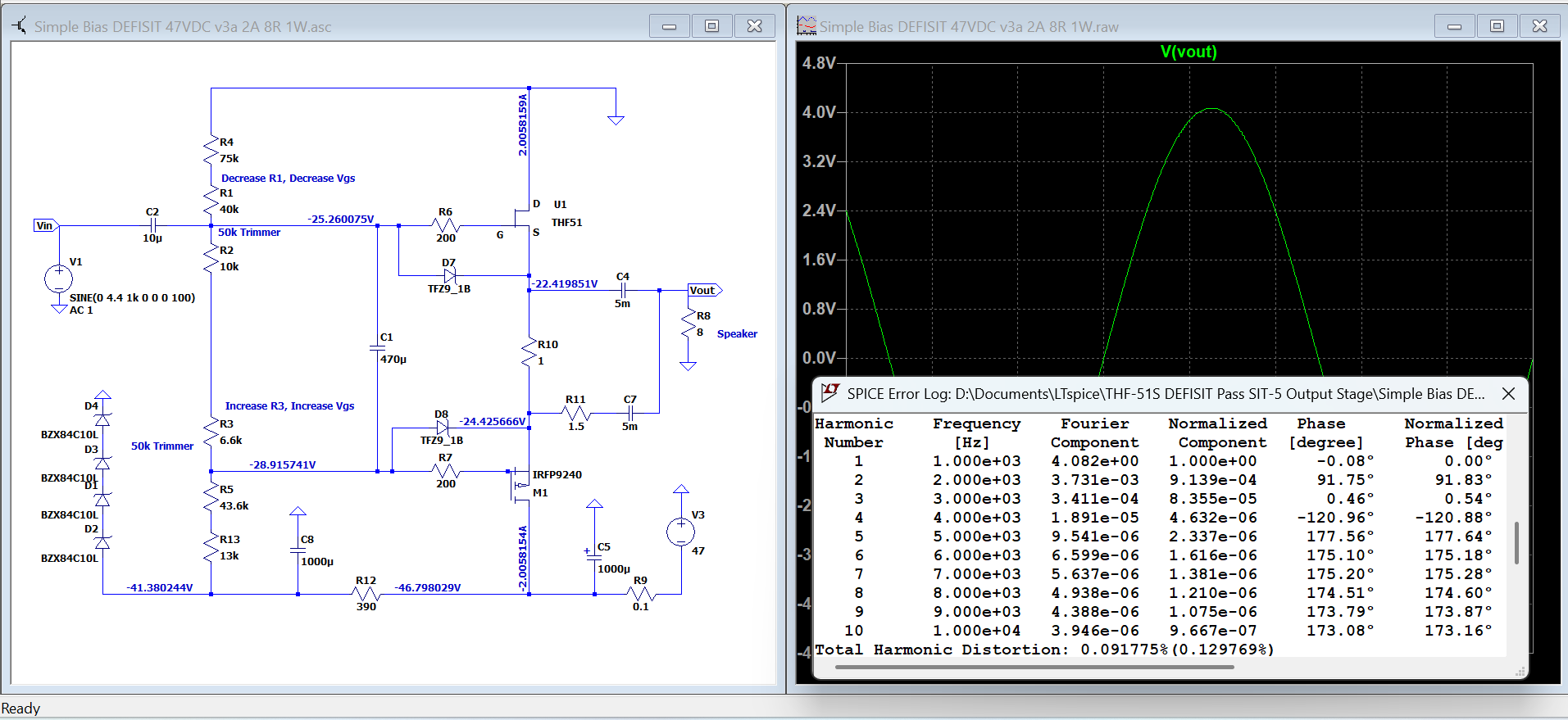The width and height of the screenshot is (1568, 720).
Task: Select the THF51 transistor U1 symbol
Action: pyautogui.click(x=522, y=217)
